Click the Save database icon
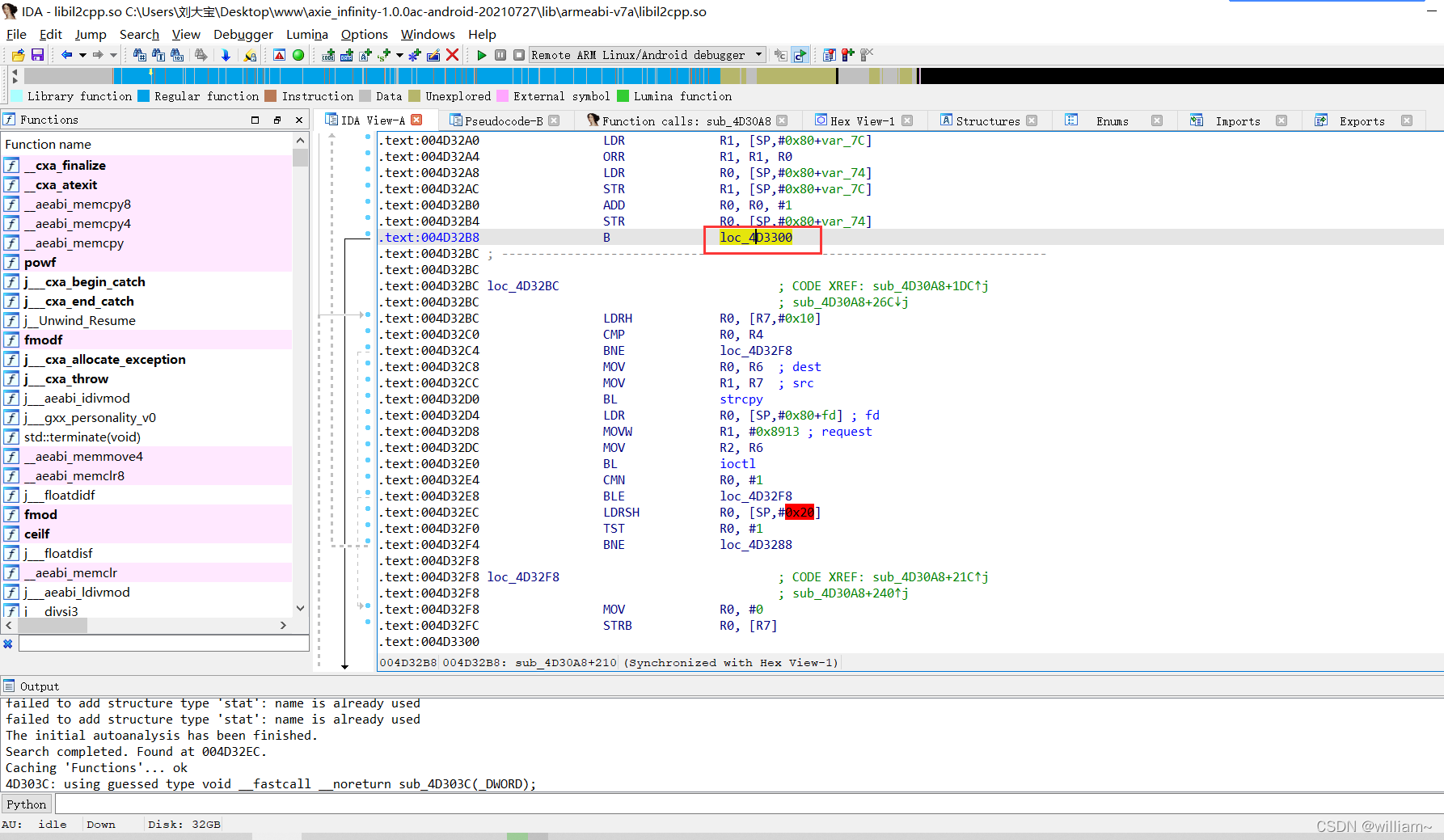1444x840 pixels. point(37,55)
